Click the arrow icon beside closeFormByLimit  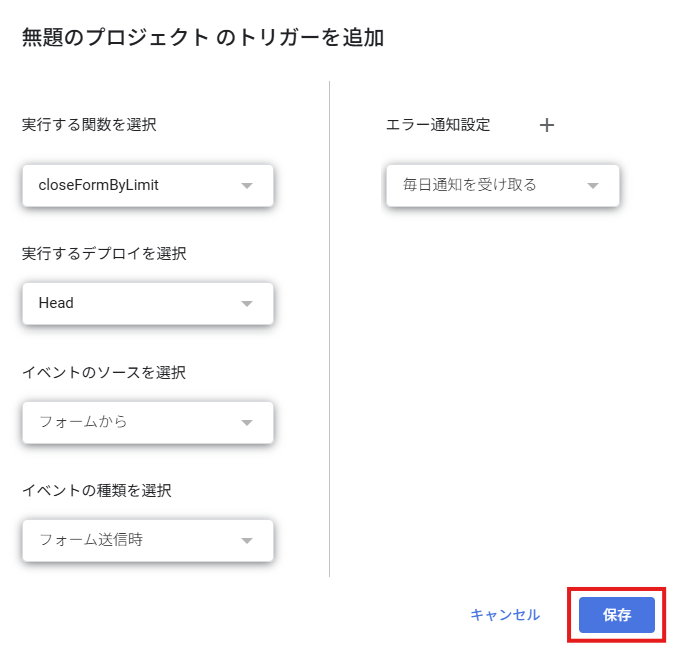pyautogui.click(x=247, y=186)
